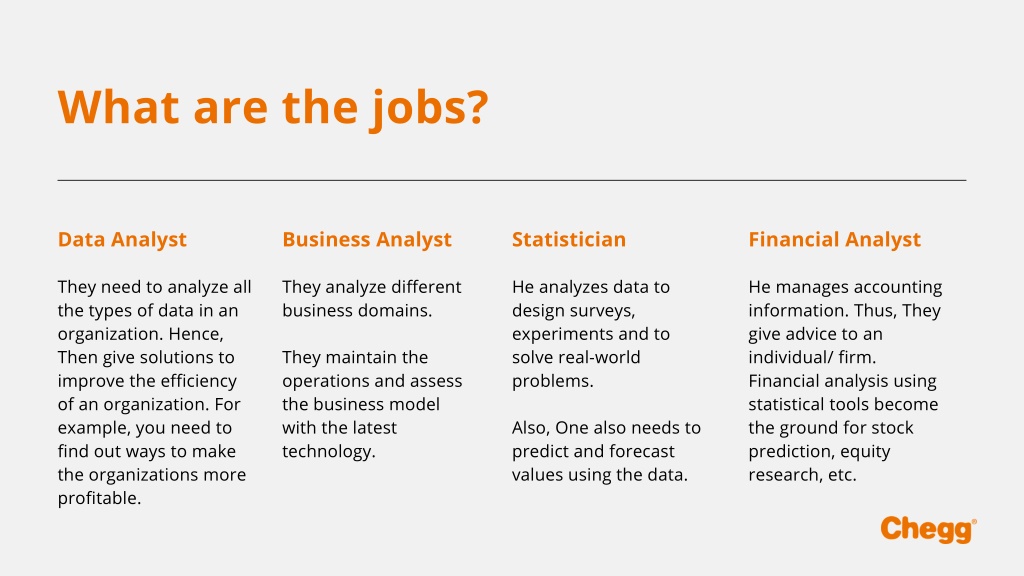Click 'stock prediction, equity research' text

point(831,451)
